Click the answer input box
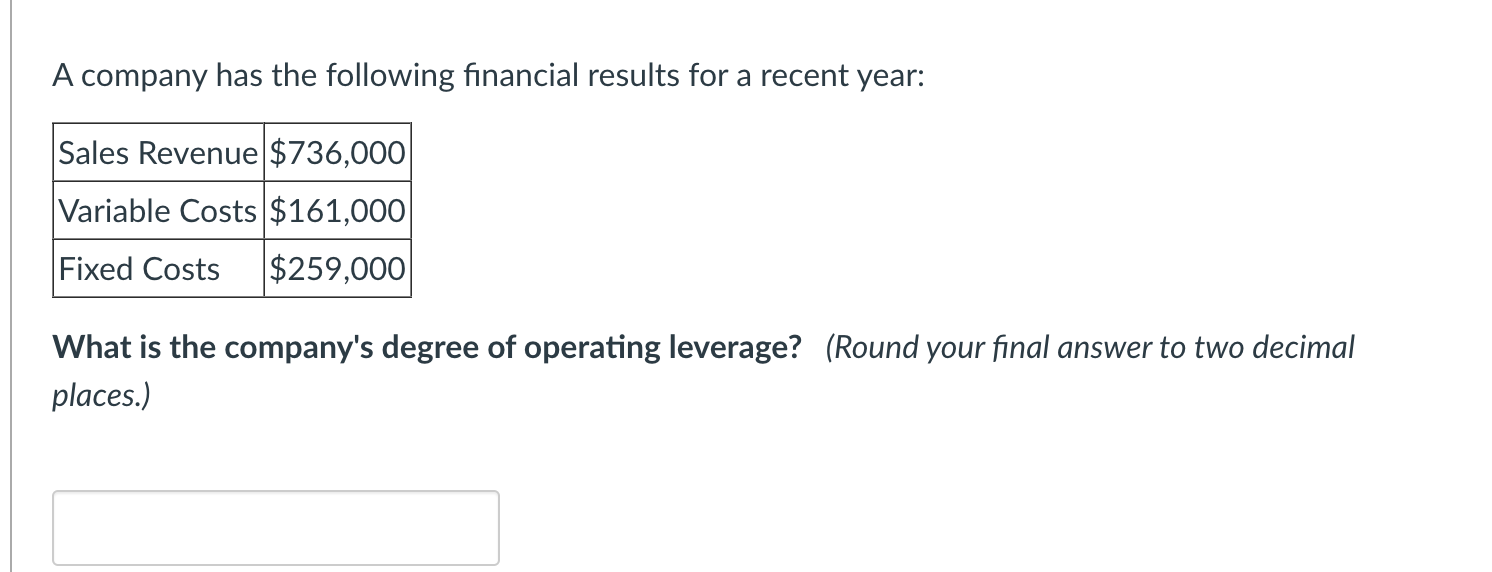 click(276, 528)
